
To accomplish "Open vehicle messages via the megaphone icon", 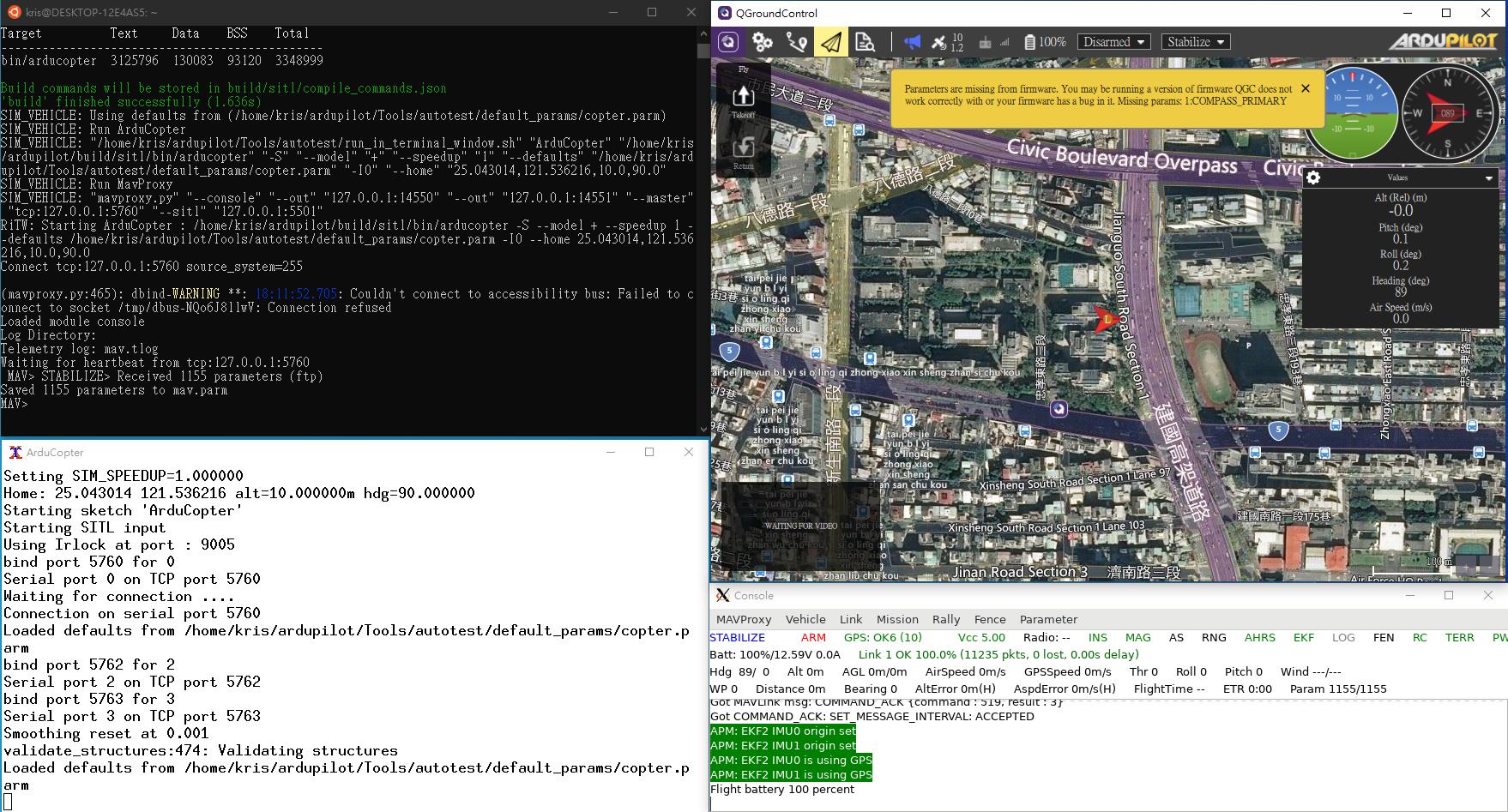I will [911, 41].
